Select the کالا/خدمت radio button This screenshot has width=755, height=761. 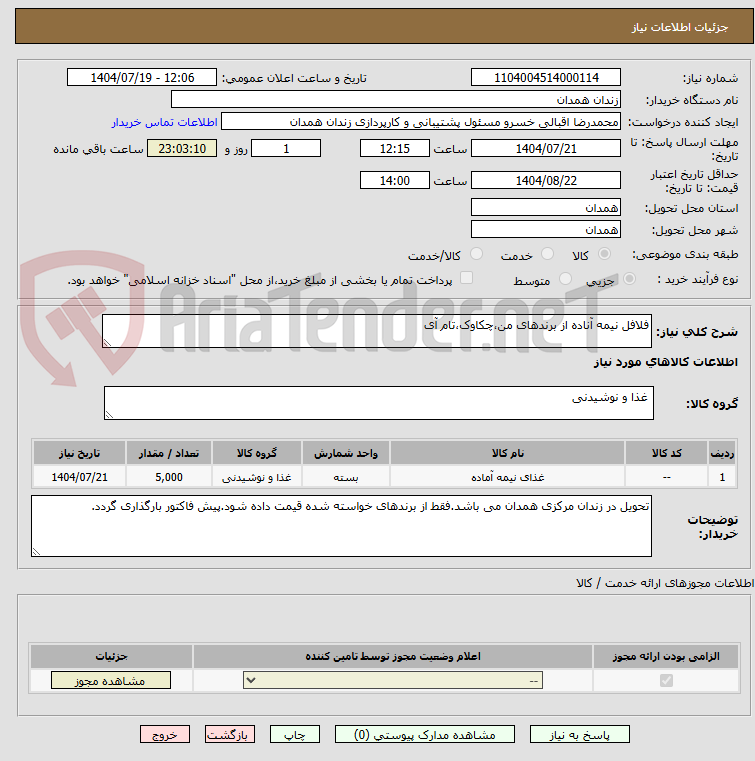pos(476,254)
